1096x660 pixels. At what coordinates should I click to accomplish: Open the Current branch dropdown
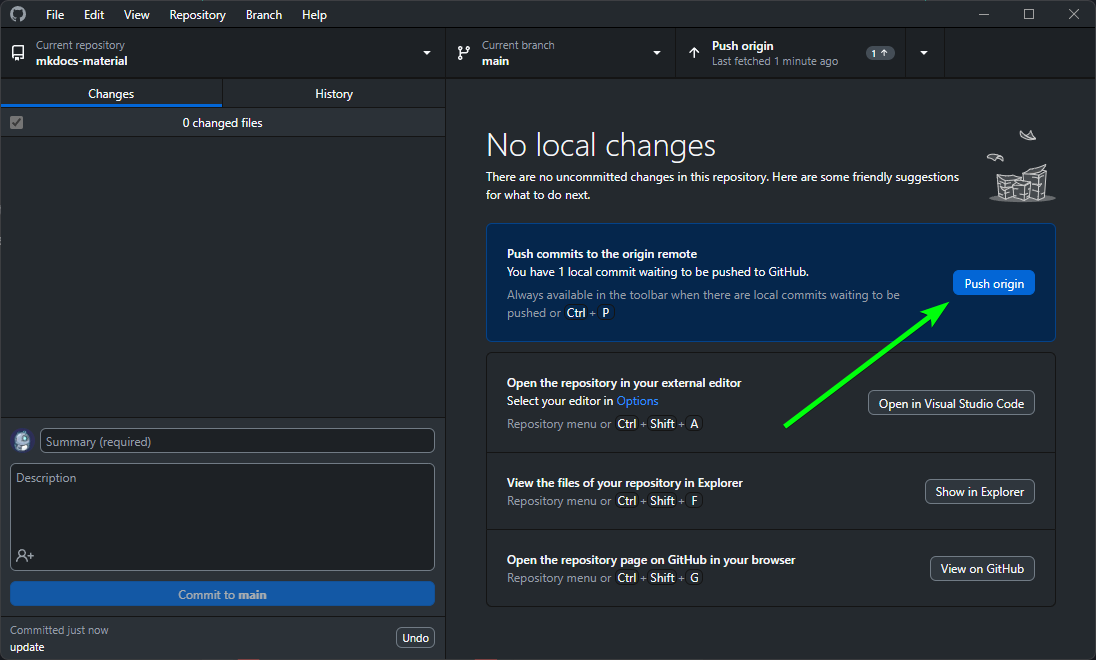tap(657, 53)
